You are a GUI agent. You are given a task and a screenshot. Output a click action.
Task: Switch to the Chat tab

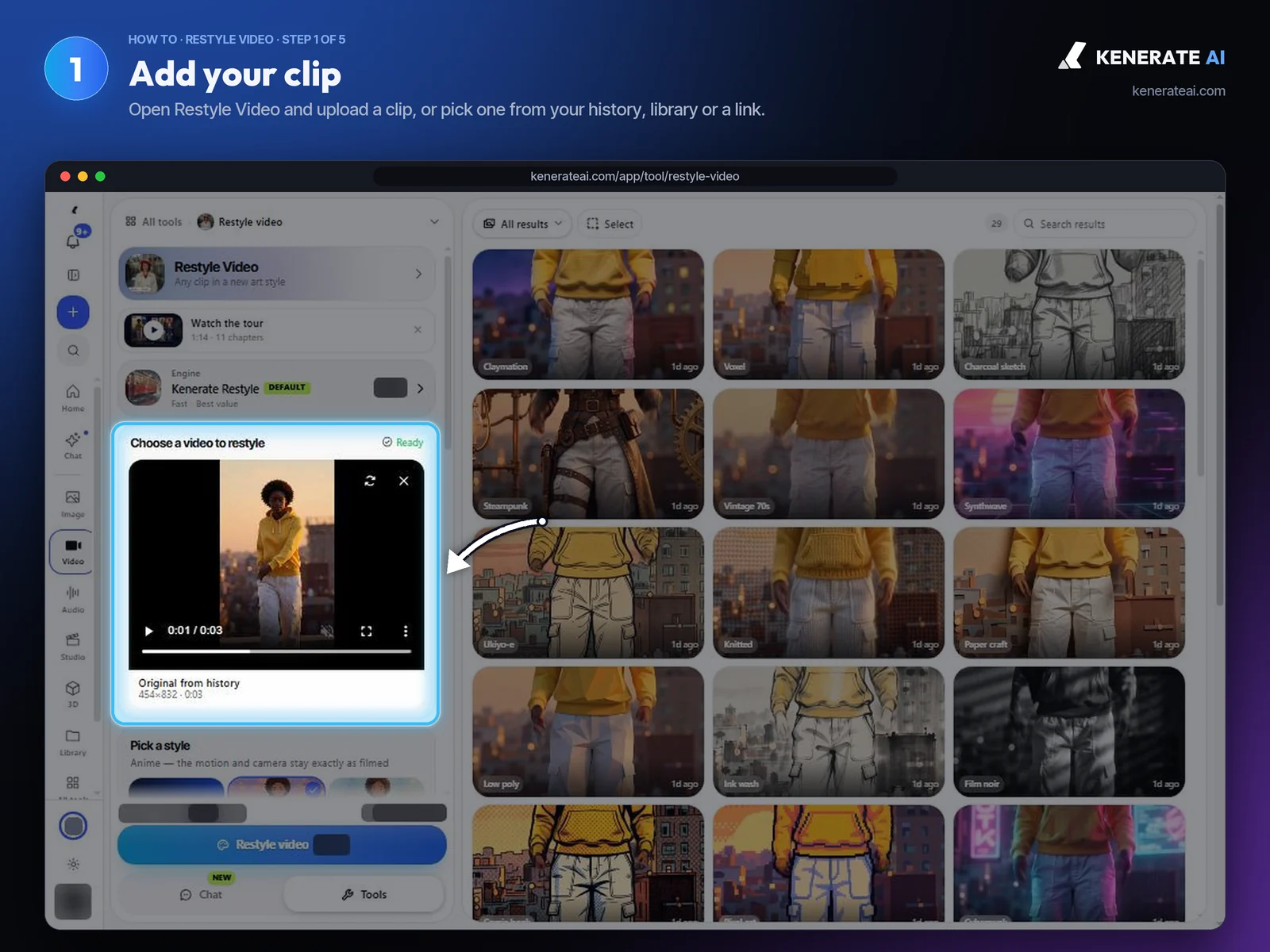202,894
